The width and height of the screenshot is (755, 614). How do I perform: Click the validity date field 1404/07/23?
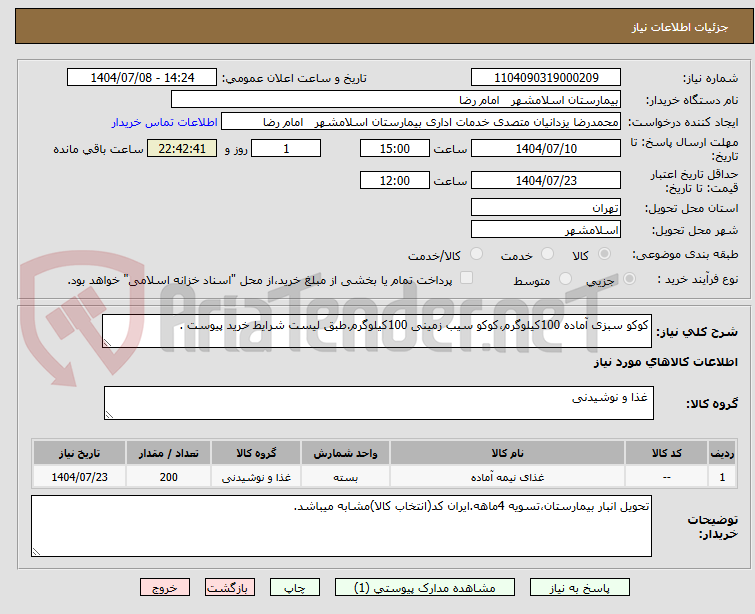pos(546,181)
